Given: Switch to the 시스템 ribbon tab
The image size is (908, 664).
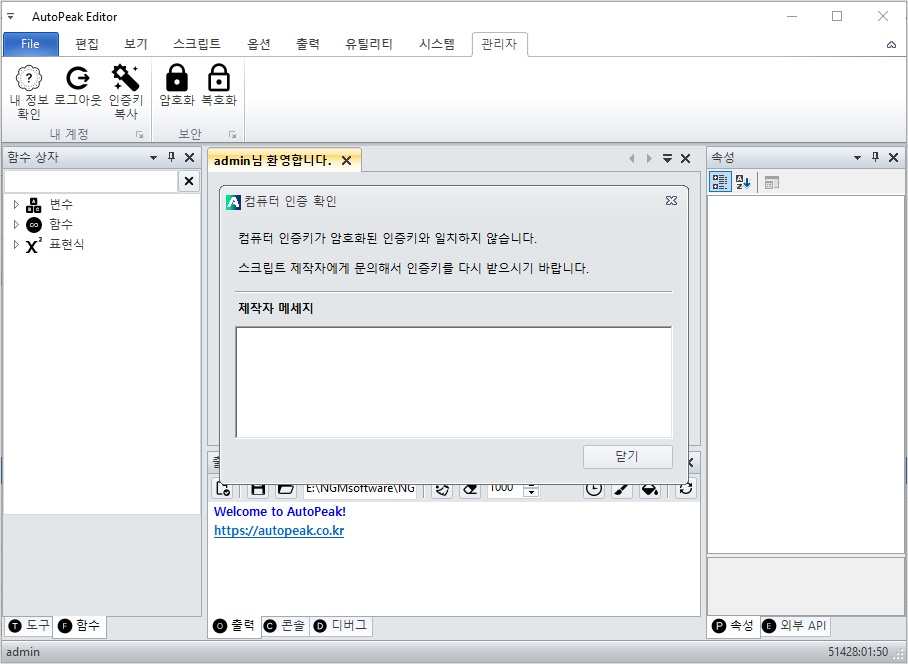Looking at the screenshot, I should click(x=437, y=44).
